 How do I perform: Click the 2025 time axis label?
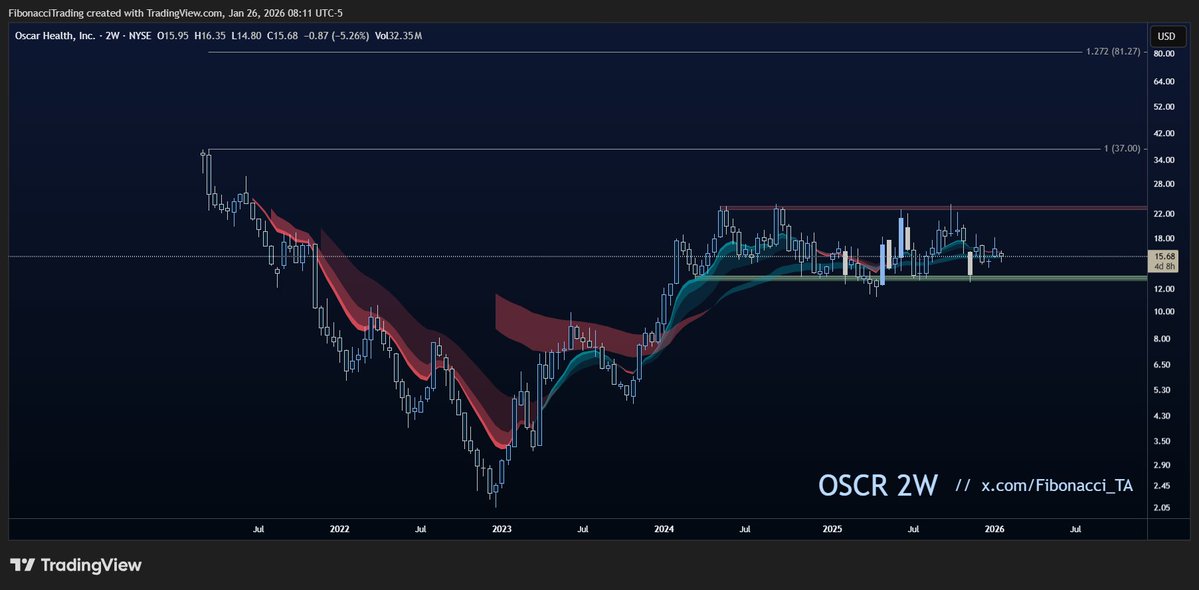pos(832,529)
